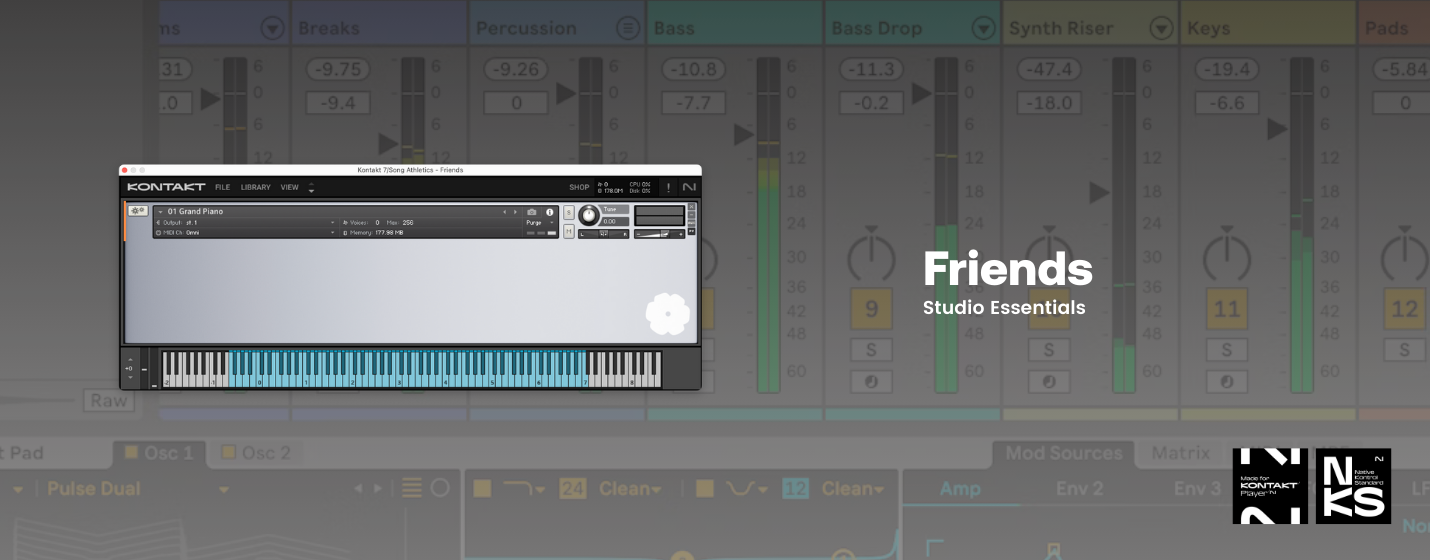The width and height of the screenshot is (1430, 560).
Task: Click the Native Instruments logo icon
Action: coord(688,187)
